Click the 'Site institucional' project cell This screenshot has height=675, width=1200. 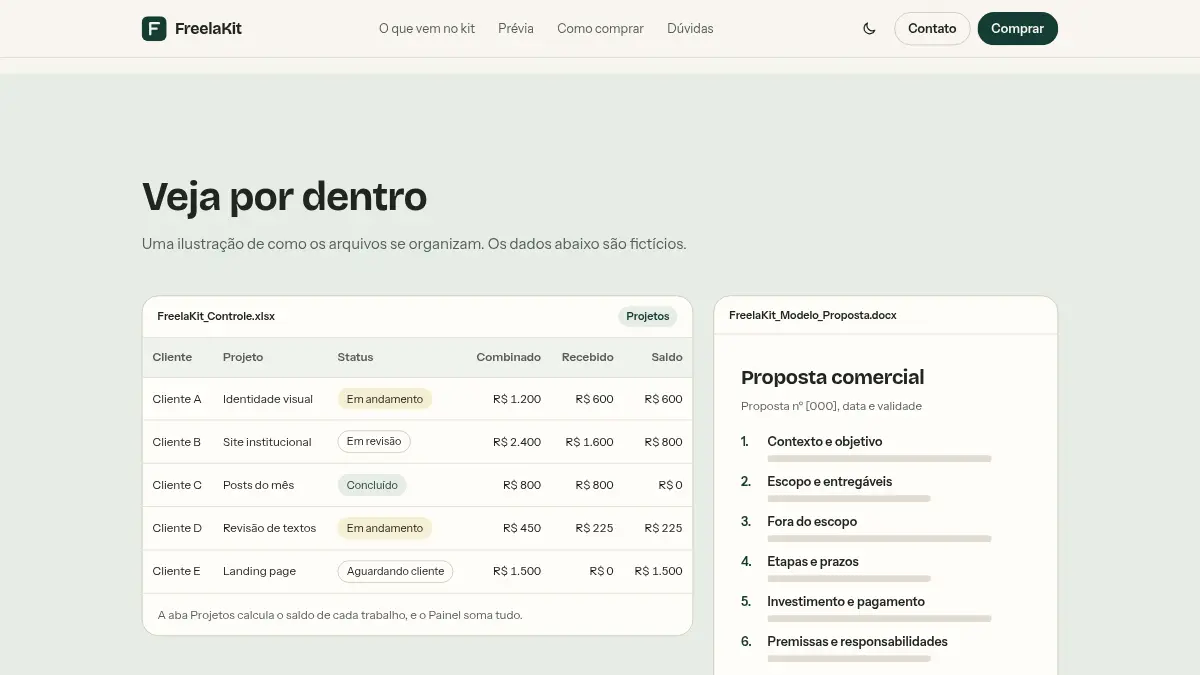[267, 442]
